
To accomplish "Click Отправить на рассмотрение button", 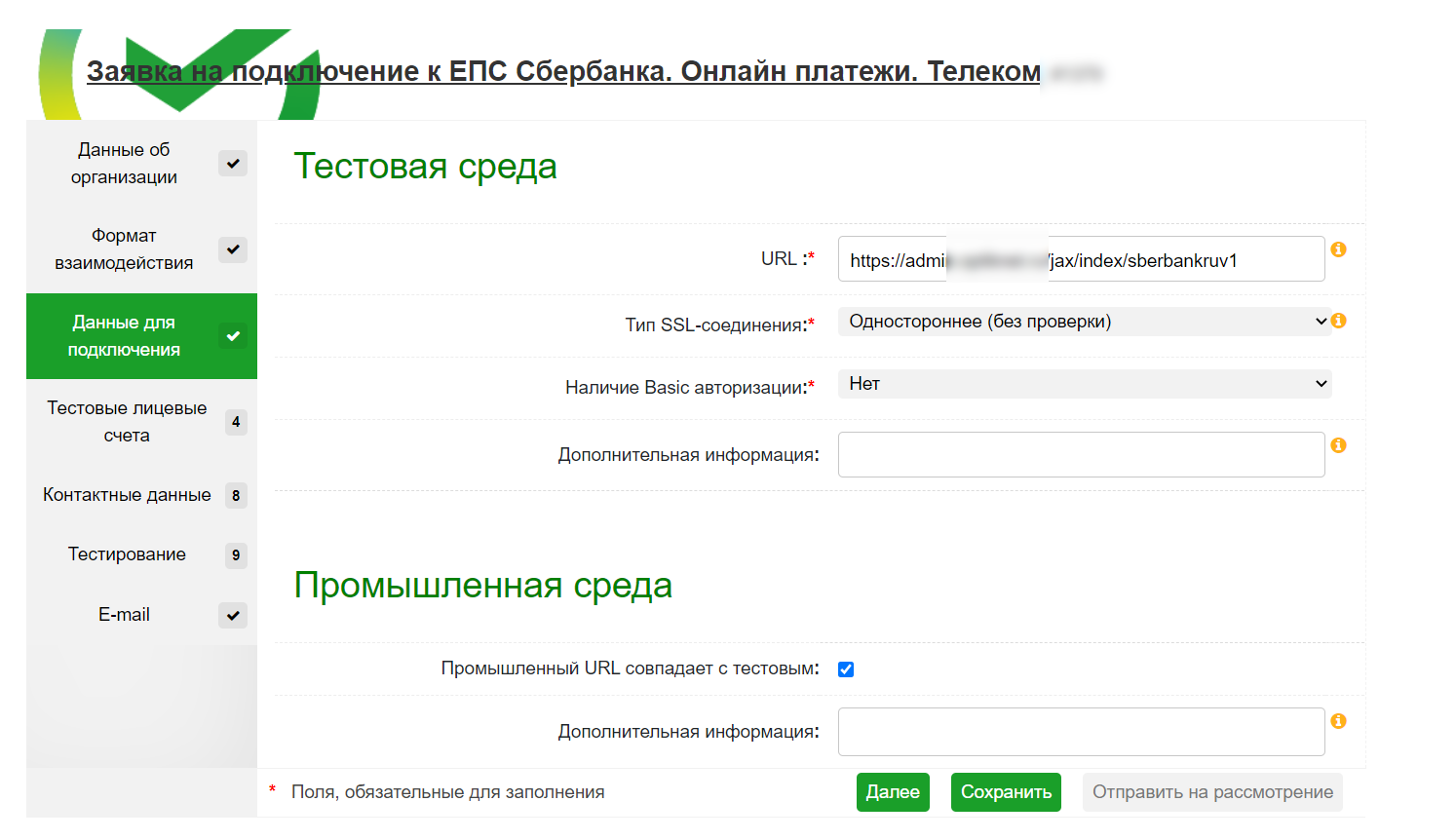I will pyautogui.click(x=1211, y=792).
